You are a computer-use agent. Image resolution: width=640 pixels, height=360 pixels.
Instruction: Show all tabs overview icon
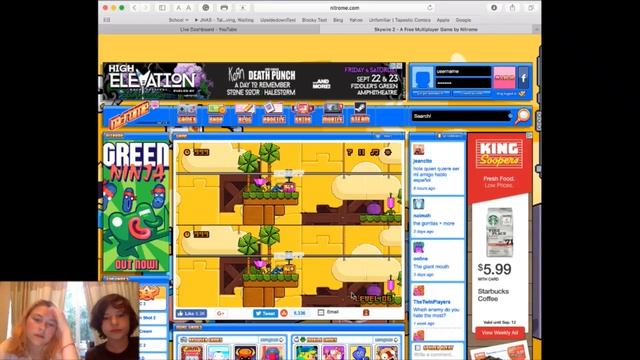coord(531,8)
